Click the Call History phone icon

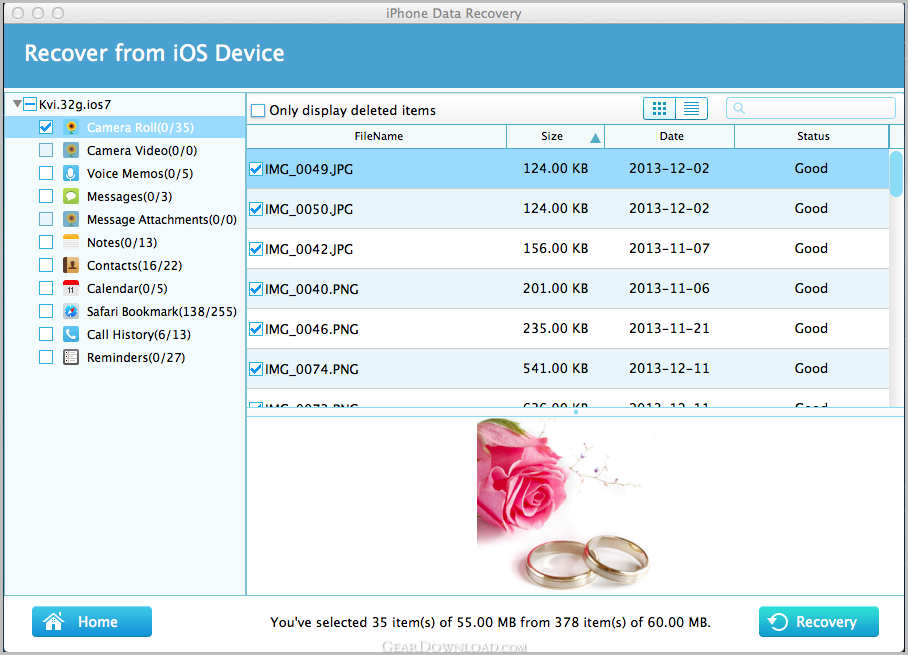71,334
